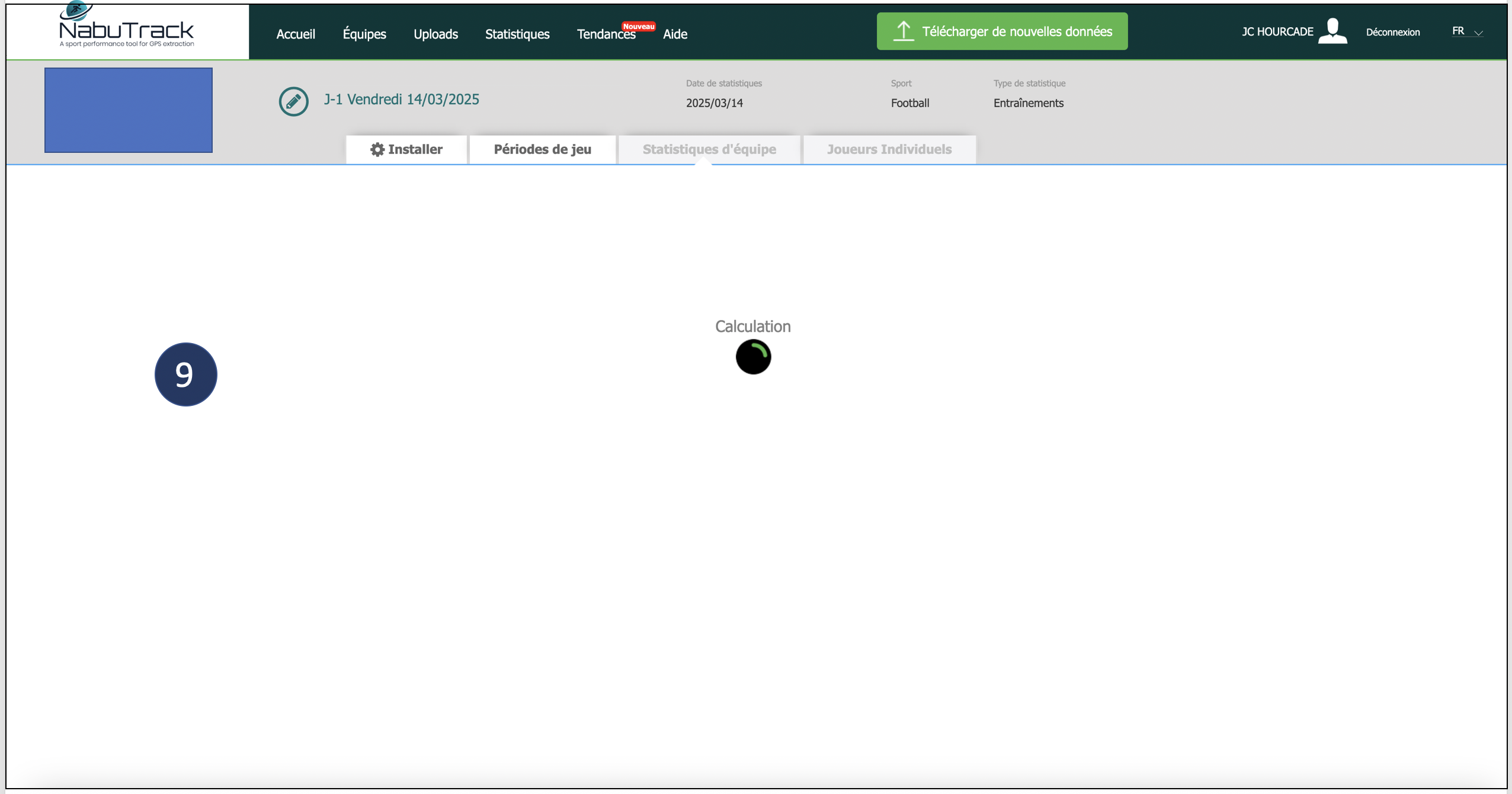The height and width of the screenshot is (794, 1512).
Task: Switch to Statistiques d'équipe tab
Action: [x=709, y=149]
